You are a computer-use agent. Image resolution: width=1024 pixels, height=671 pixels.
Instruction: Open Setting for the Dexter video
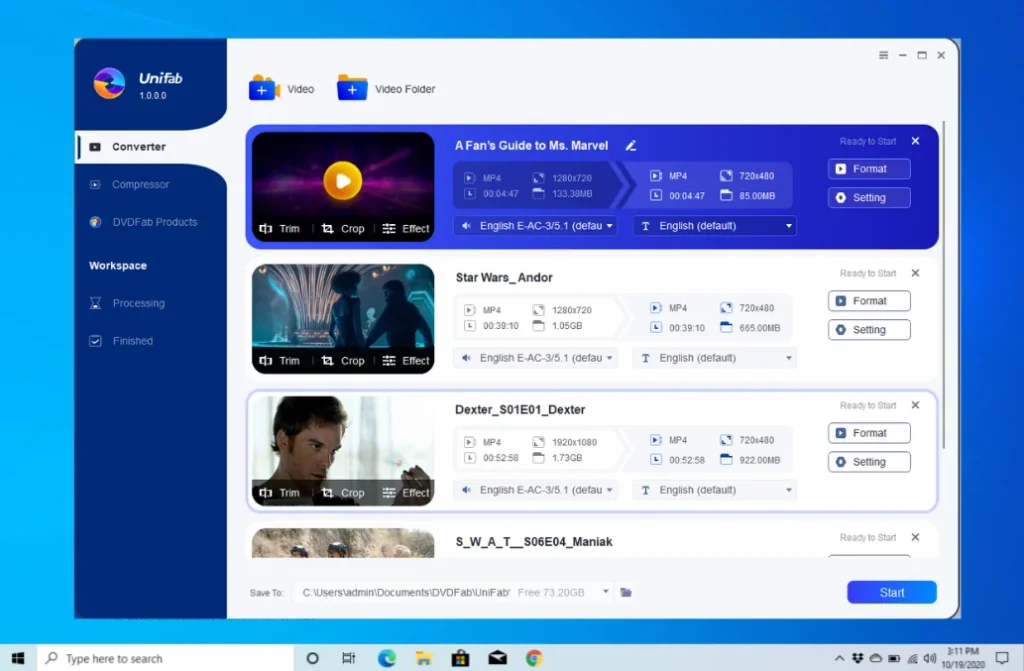point(868,461)
